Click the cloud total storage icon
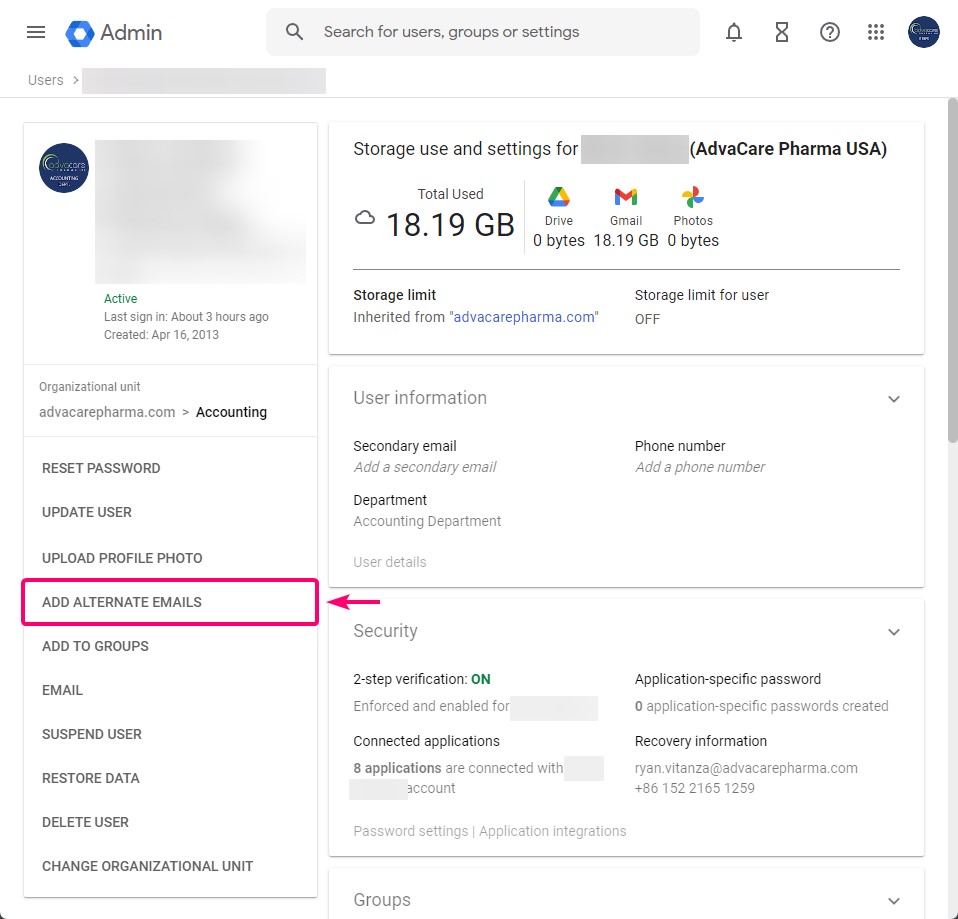This screenshot has height=919, width=958. coord(365,218)
